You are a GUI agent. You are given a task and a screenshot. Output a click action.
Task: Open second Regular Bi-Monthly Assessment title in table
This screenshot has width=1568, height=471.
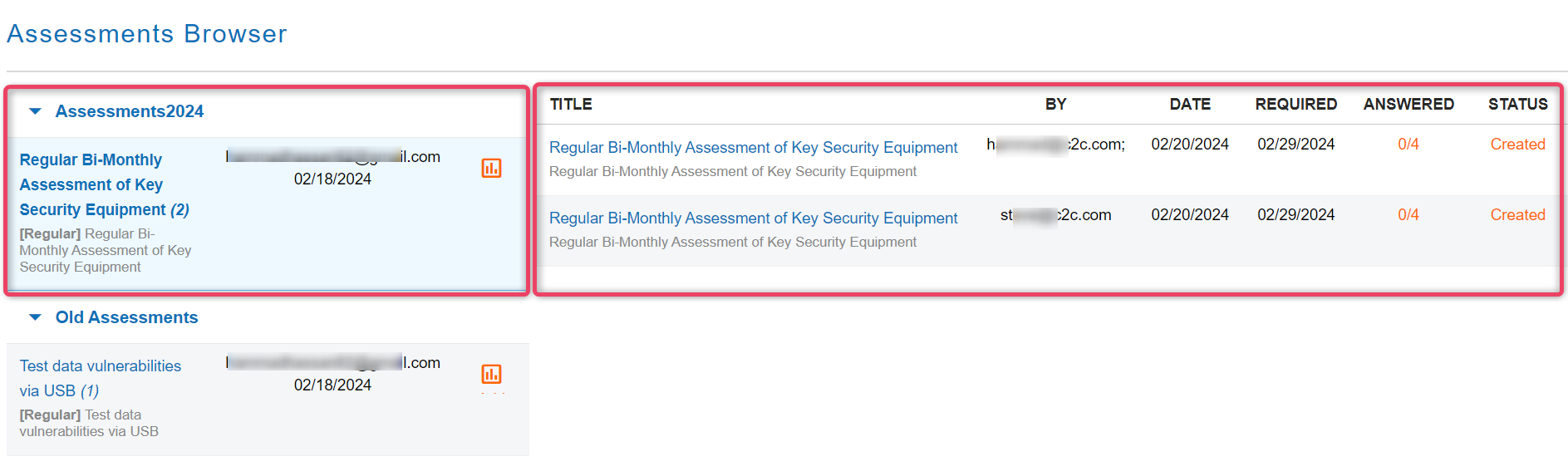coord(753,218)
